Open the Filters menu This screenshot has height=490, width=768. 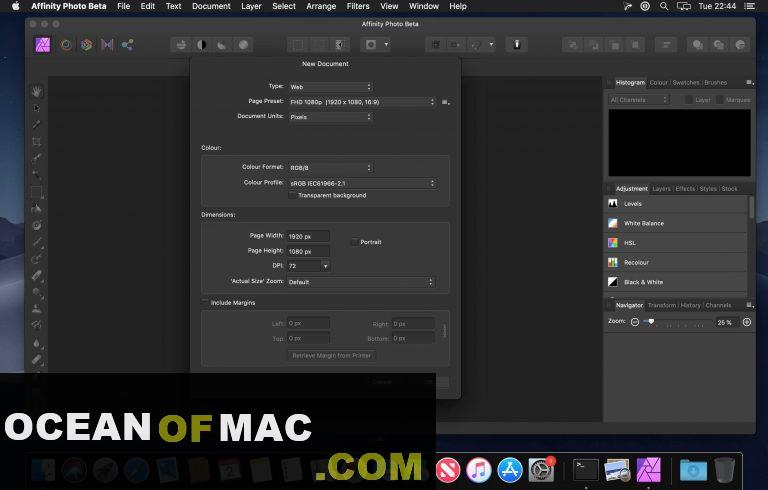coord(358,6)
